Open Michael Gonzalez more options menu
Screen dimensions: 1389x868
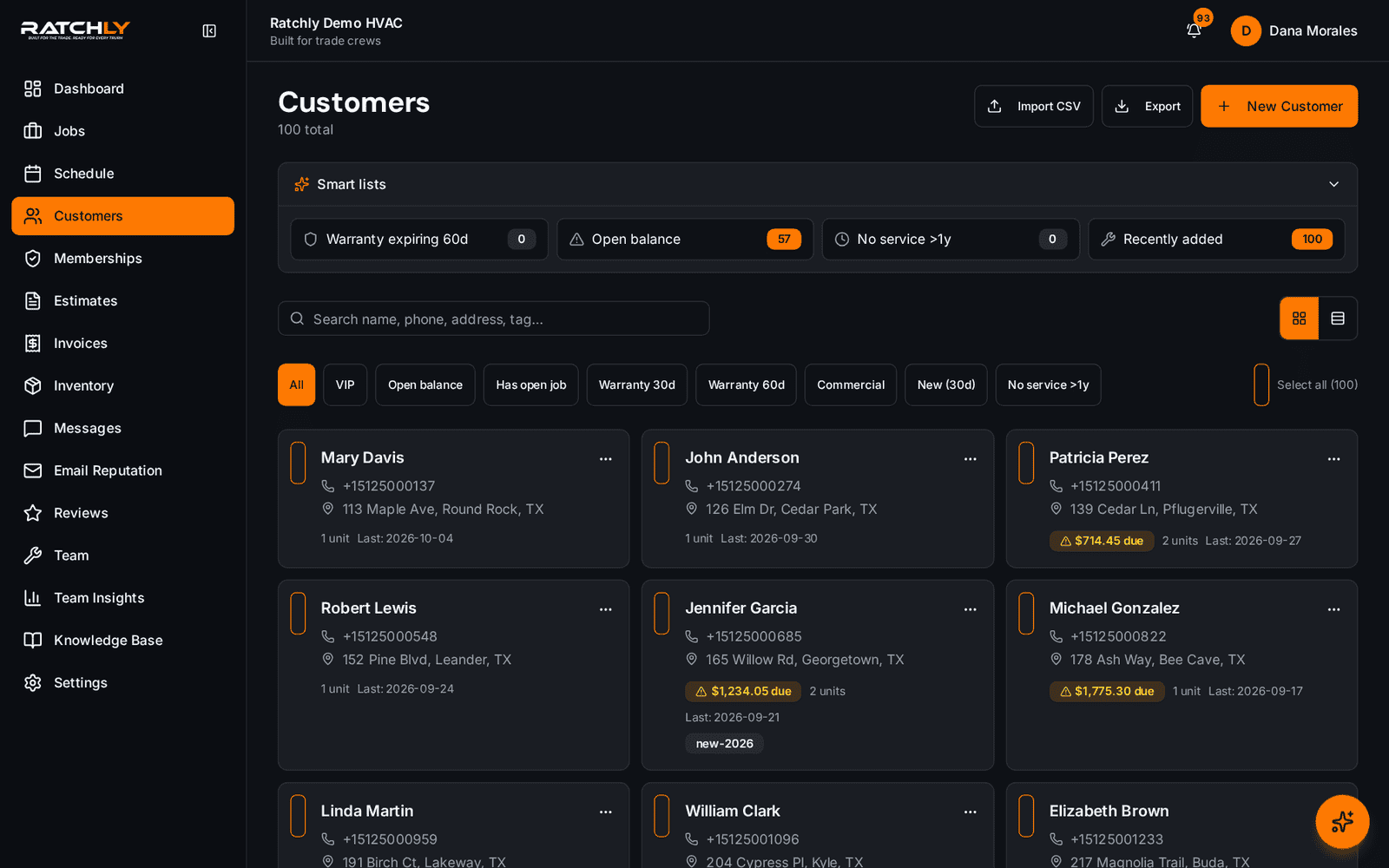pos(1334,609)
